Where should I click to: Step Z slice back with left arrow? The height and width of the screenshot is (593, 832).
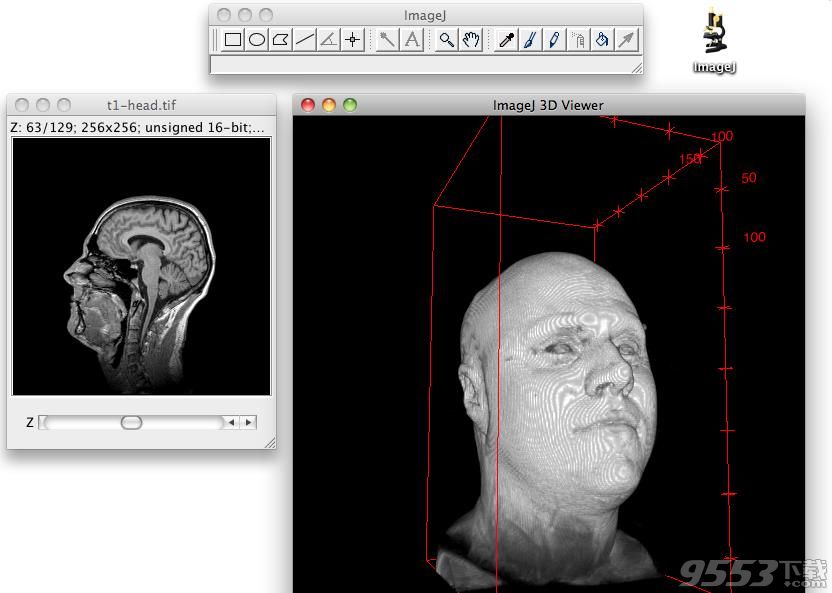(x=231, y=422)
